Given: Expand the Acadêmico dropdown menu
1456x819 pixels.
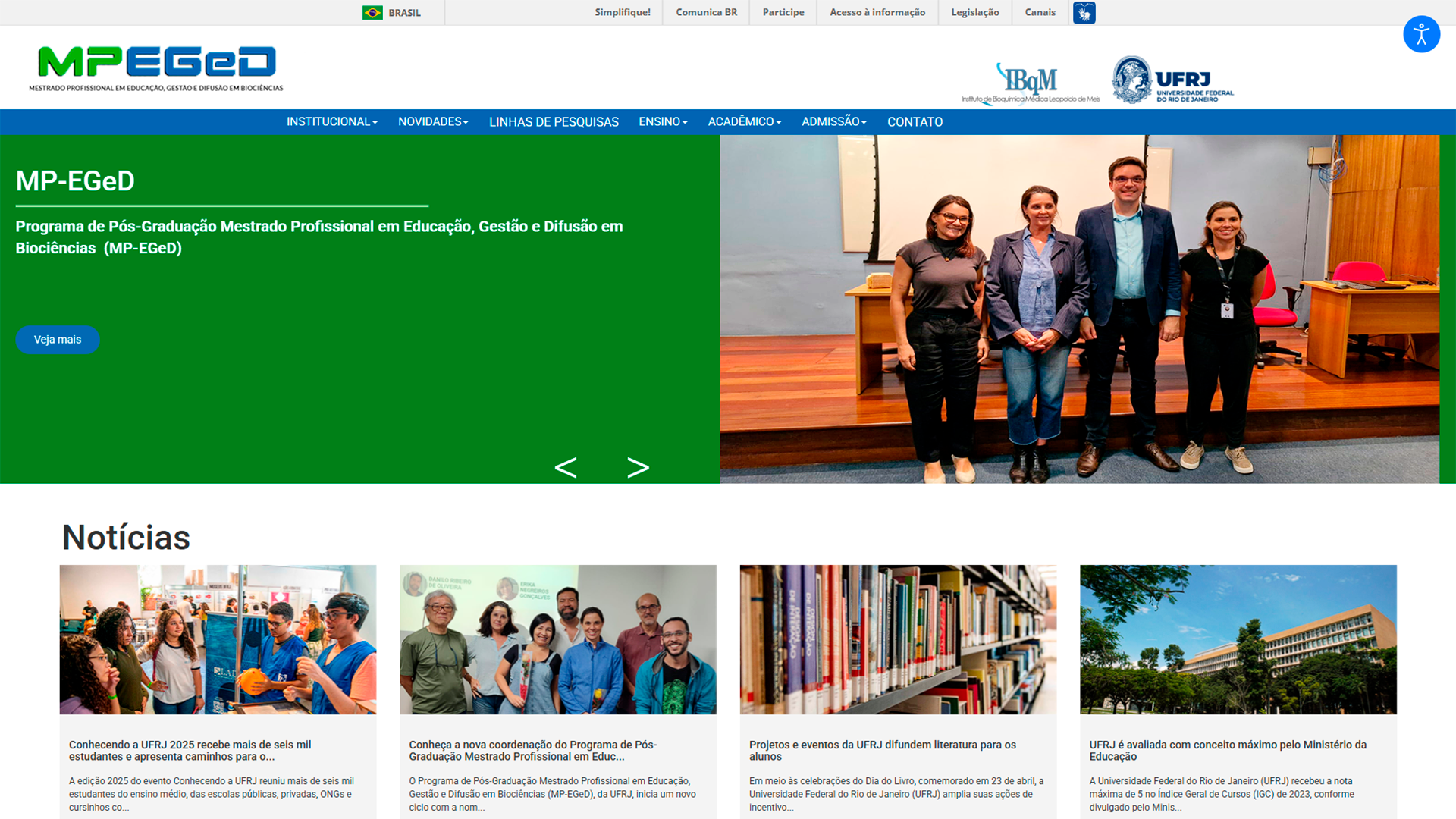Looking at the screenshot, I should [x=744, y=121].
